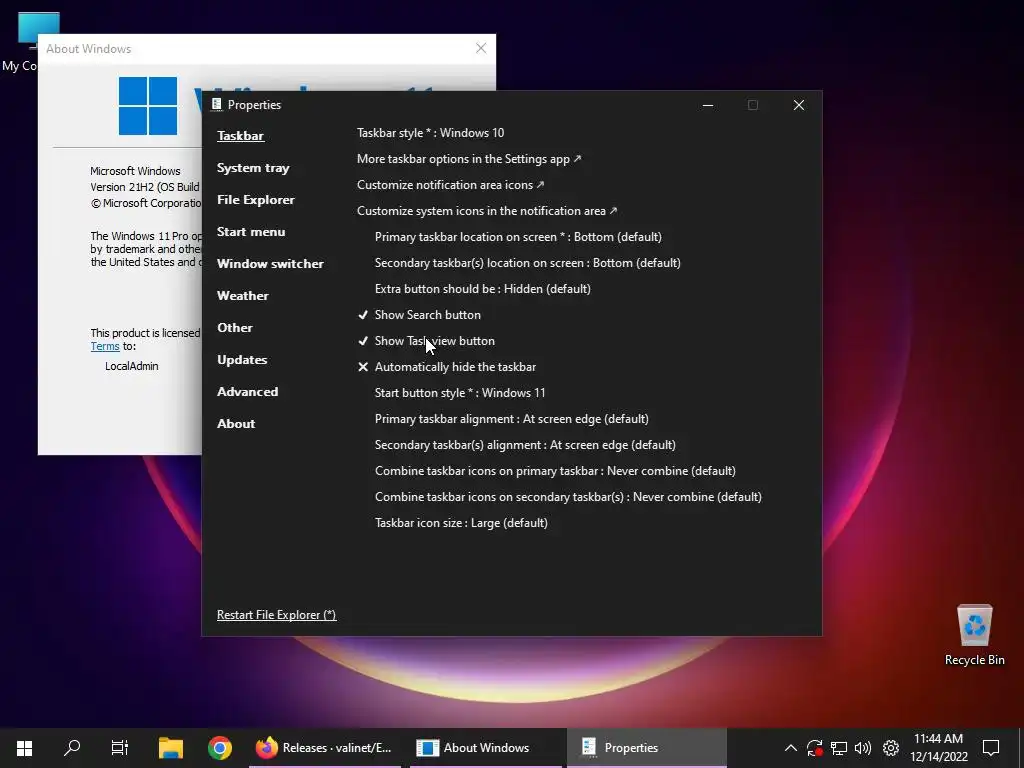Show the clock and date flyout
This screenshot has height=768, width=1024.
pyautogui.click(x=938, y=748)
